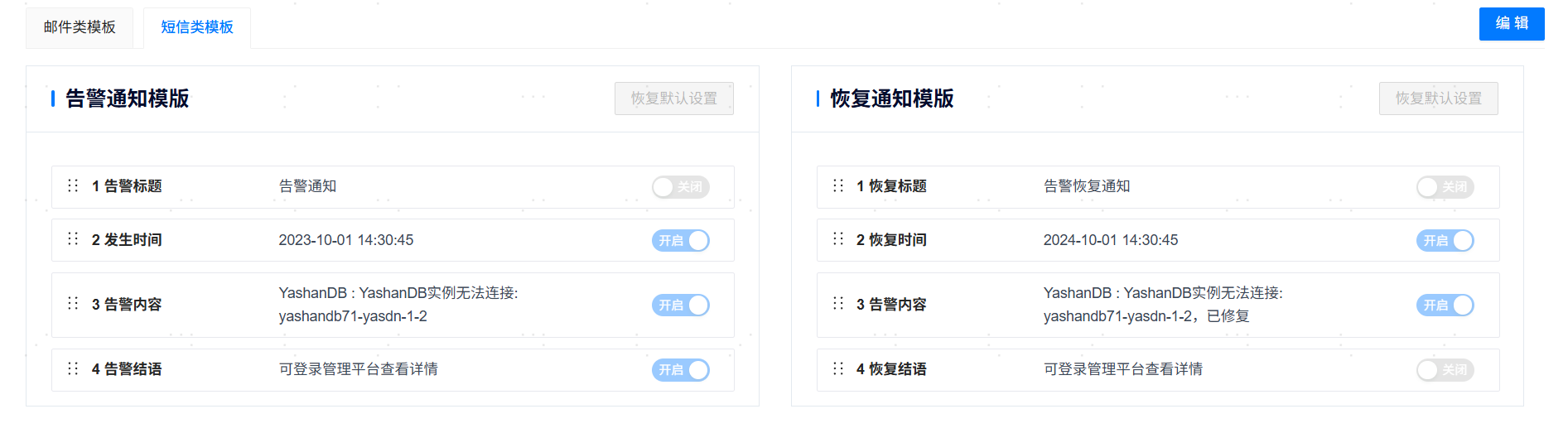
Task: Click 恢复默认设置 in 恢复通知模版 panel
Action: (x=1438, y=99)
